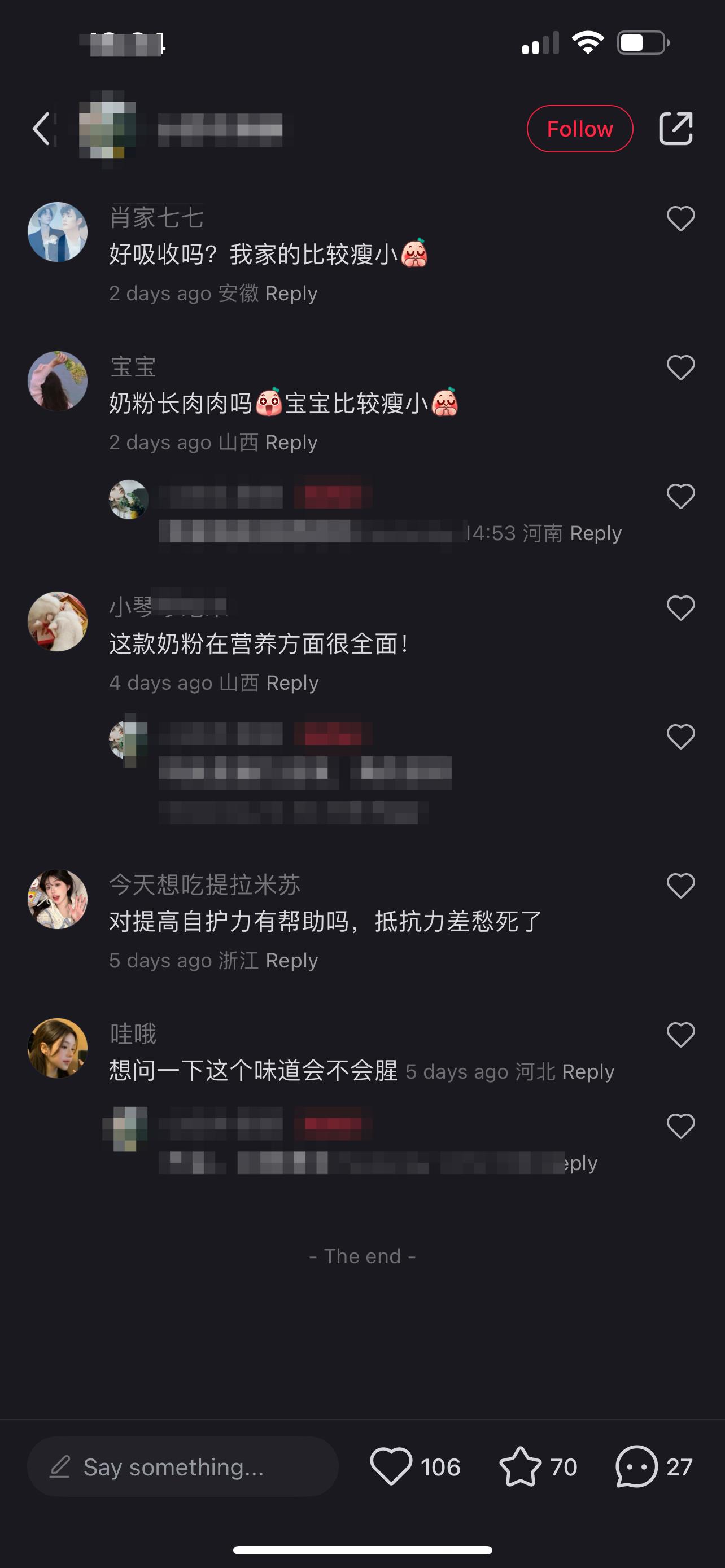Open the post author's blurred avatar
Viewport: 725px width, 1568px height.
pos(107,129)
